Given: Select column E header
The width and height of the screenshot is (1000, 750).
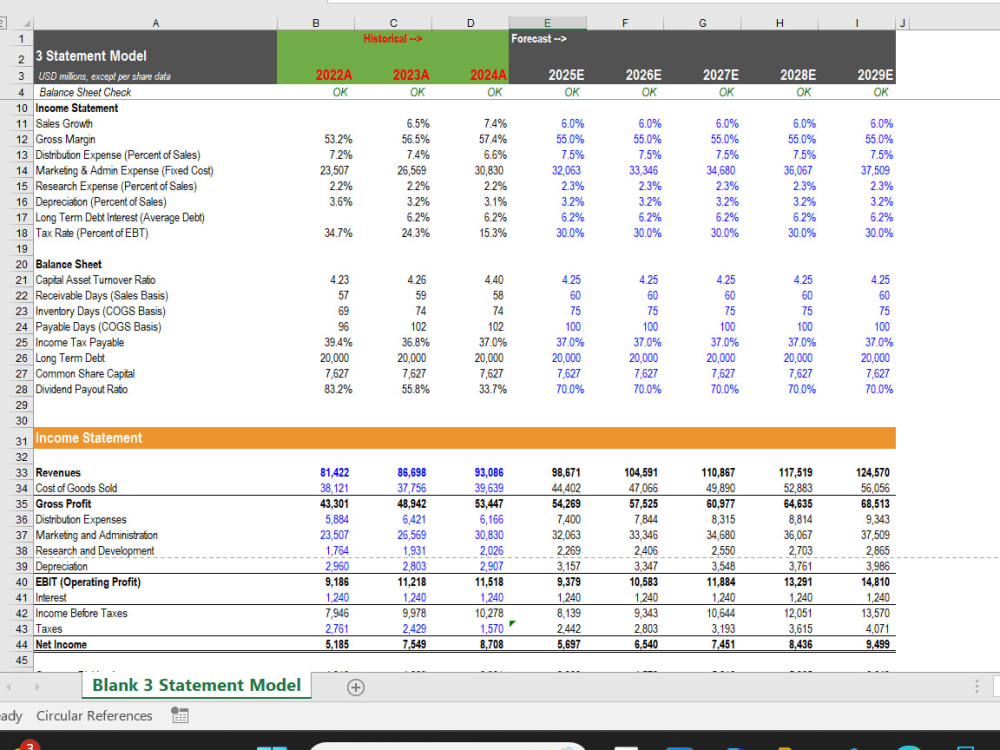Looking at the screenshot, I should (x=548, y=24).
